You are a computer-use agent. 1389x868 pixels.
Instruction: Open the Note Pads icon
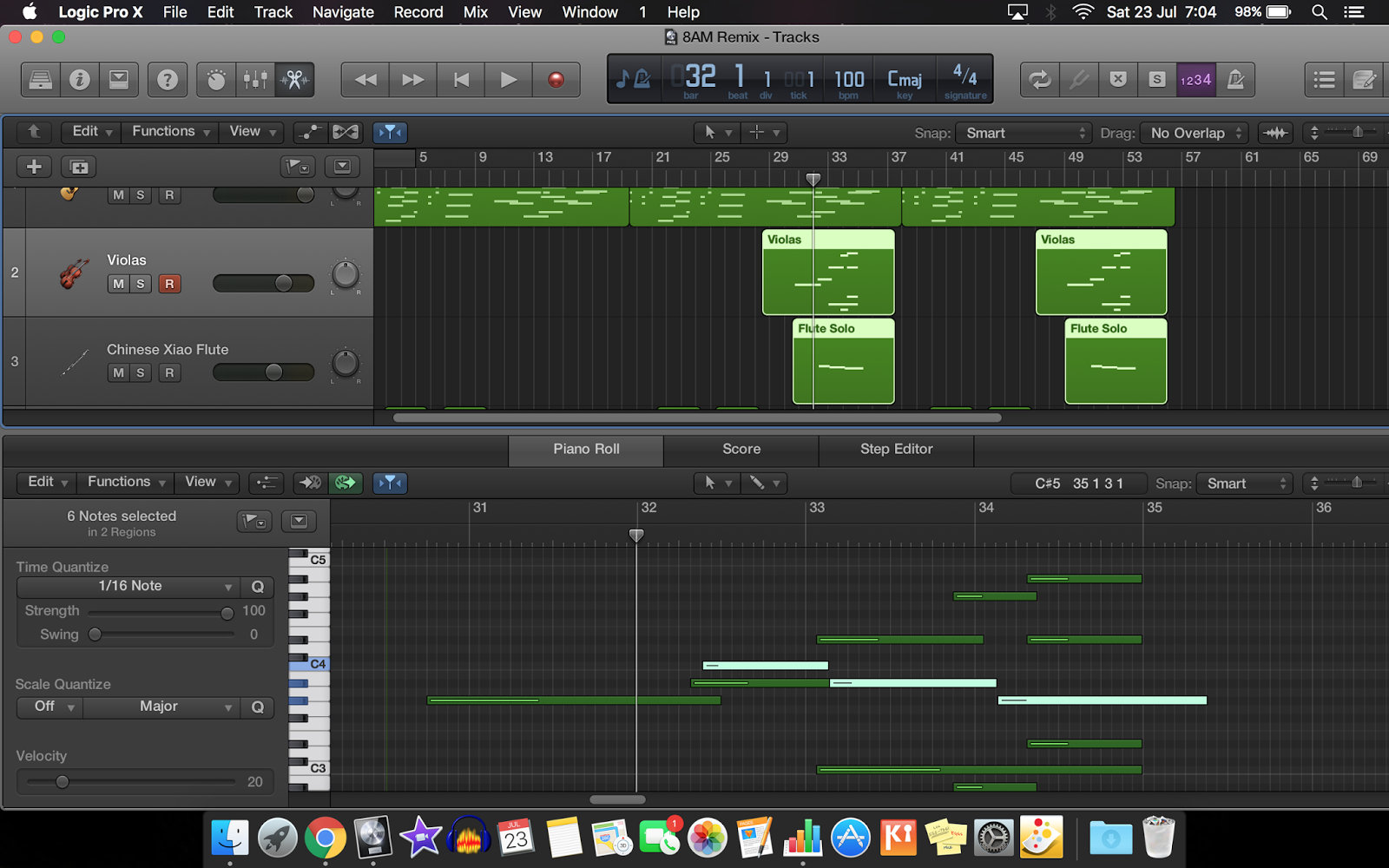[1365, 80]
